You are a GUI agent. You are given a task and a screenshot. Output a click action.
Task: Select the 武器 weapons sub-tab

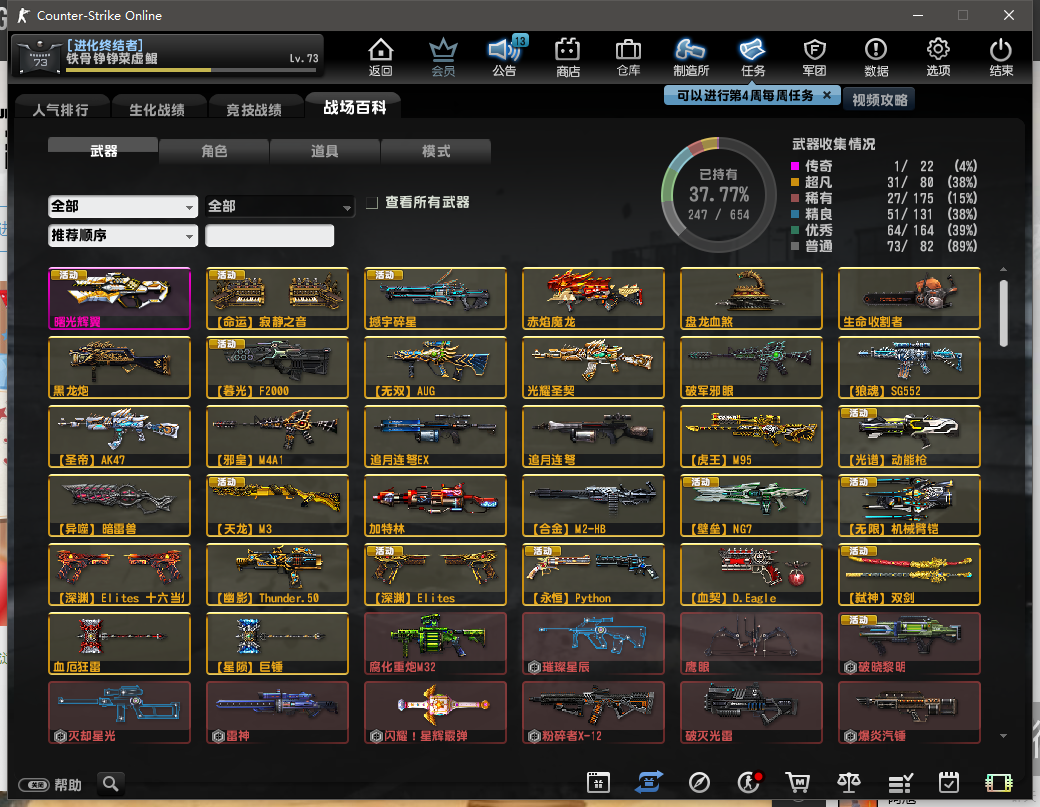(x=103, y=151)
